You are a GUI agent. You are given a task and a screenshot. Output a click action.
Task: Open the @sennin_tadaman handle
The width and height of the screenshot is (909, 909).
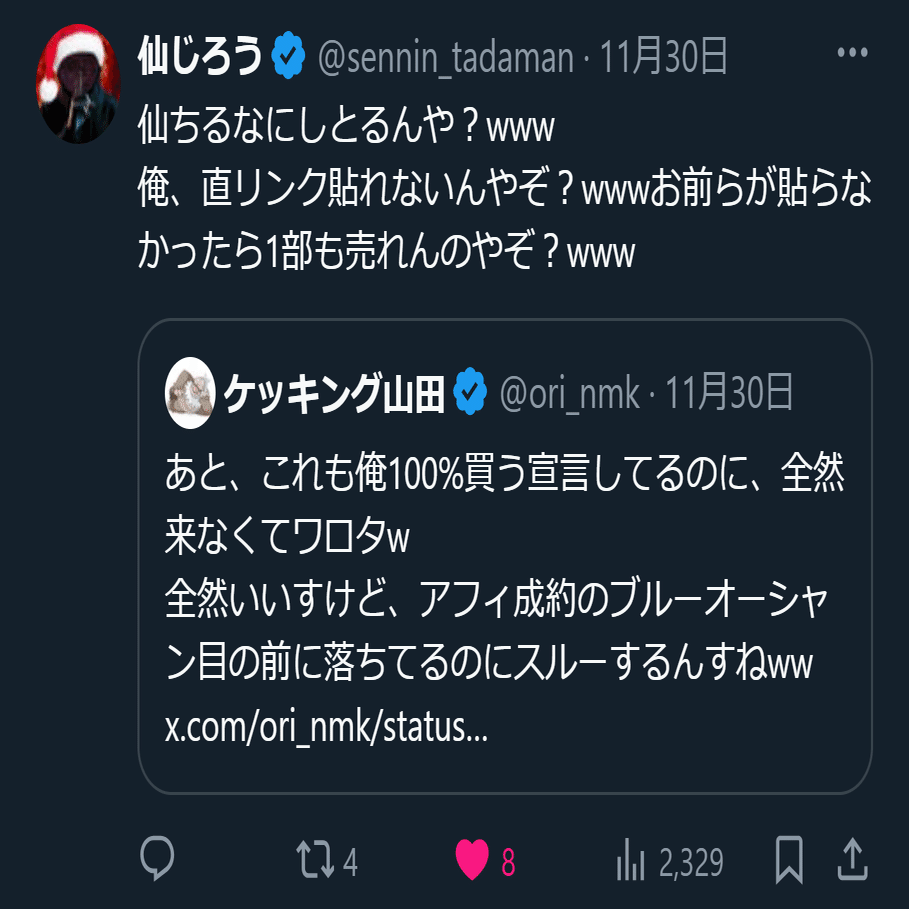coord(445,57)
